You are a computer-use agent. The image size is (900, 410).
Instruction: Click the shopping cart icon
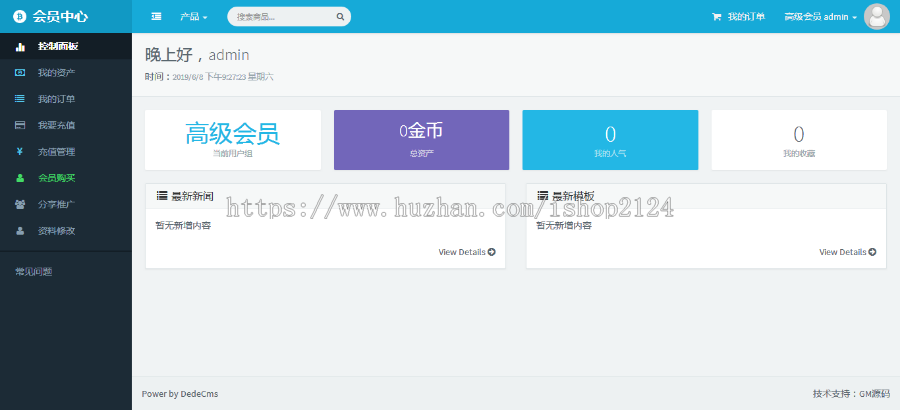(716, 17)
